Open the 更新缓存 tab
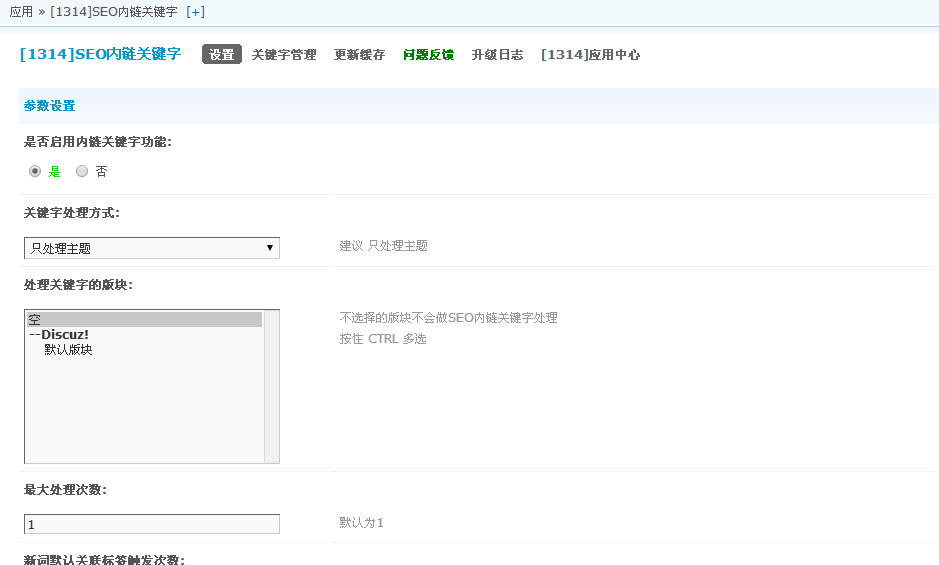The image size is (939, 565). pyautogui.click(x=359, y=55)
